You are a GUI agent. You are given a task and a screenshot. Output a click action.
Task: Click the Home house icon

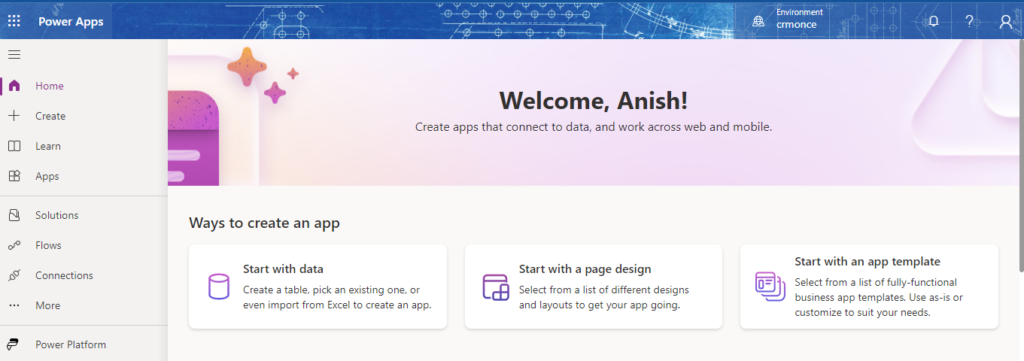pyautogui.click(x=14, y=86)
